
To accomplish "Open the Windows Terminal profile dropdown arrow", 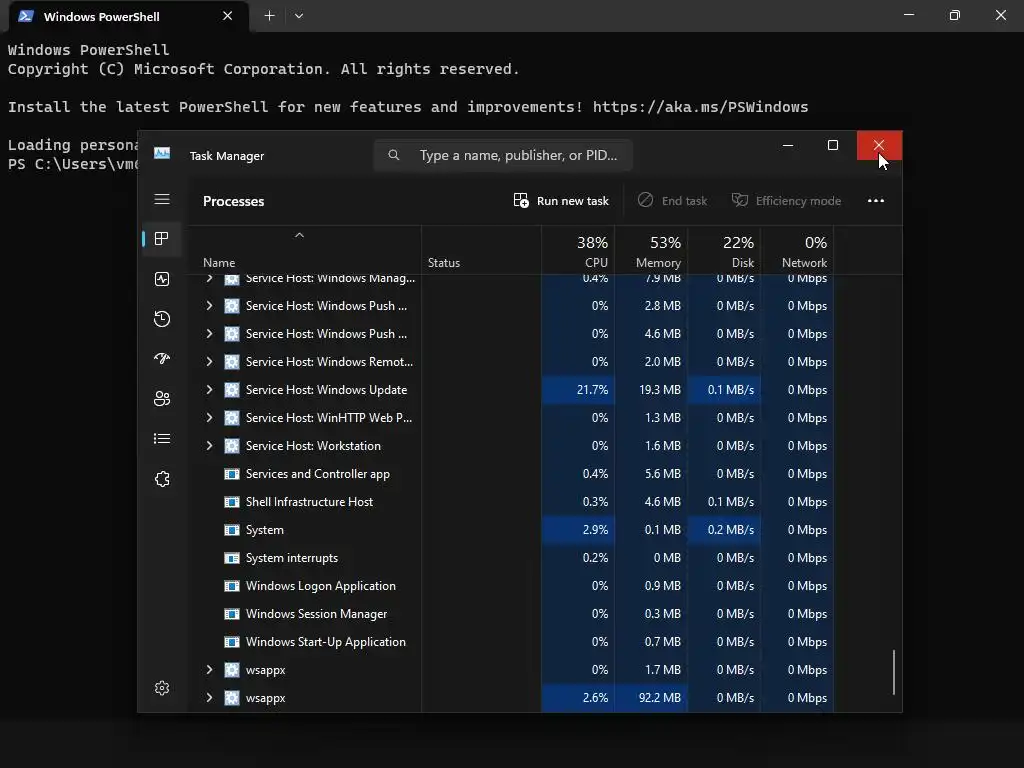I will pyautogui.click(x=298, y=16).
